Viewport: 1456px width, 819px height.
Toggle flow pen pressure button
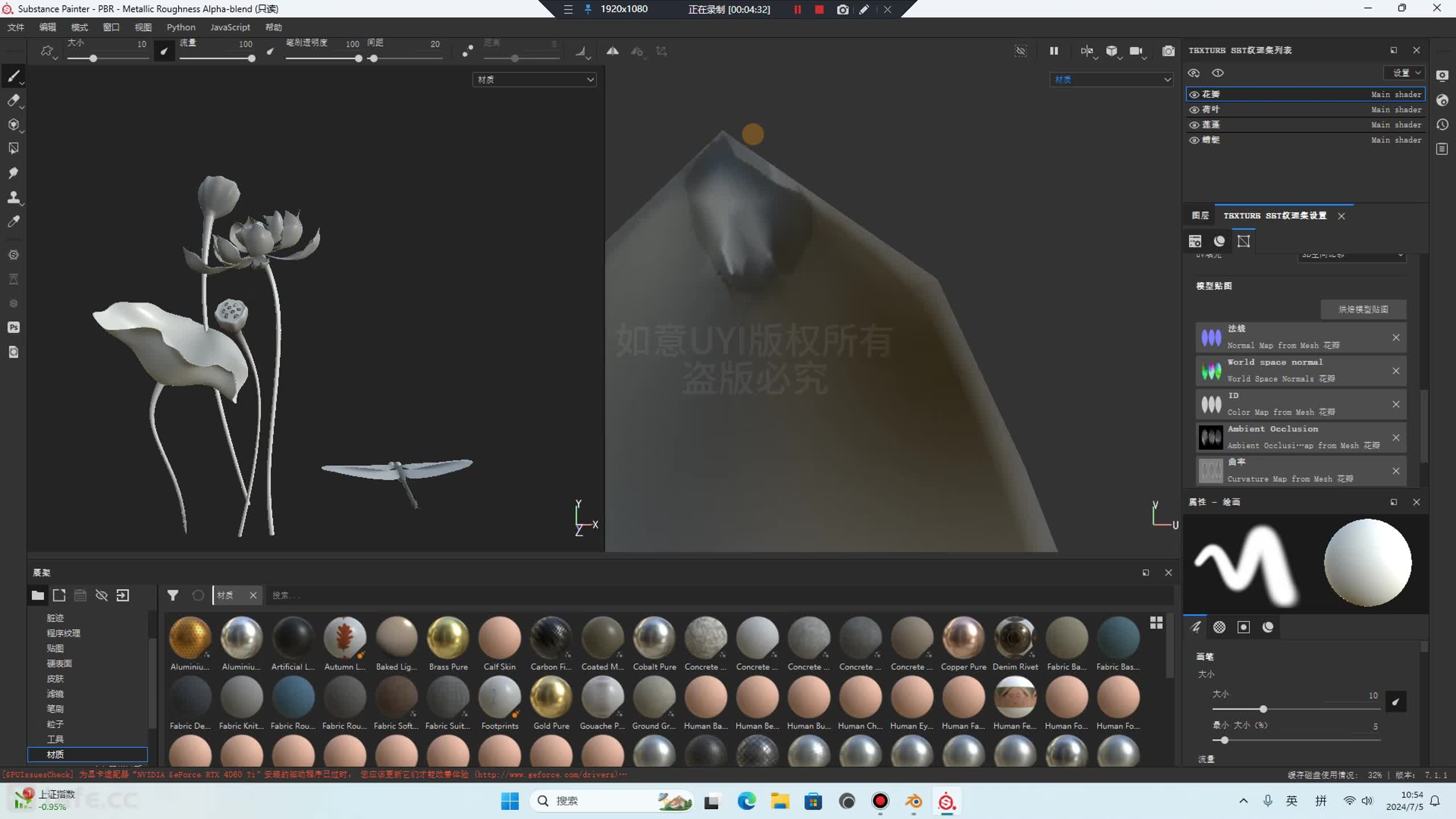click(271, 52)
